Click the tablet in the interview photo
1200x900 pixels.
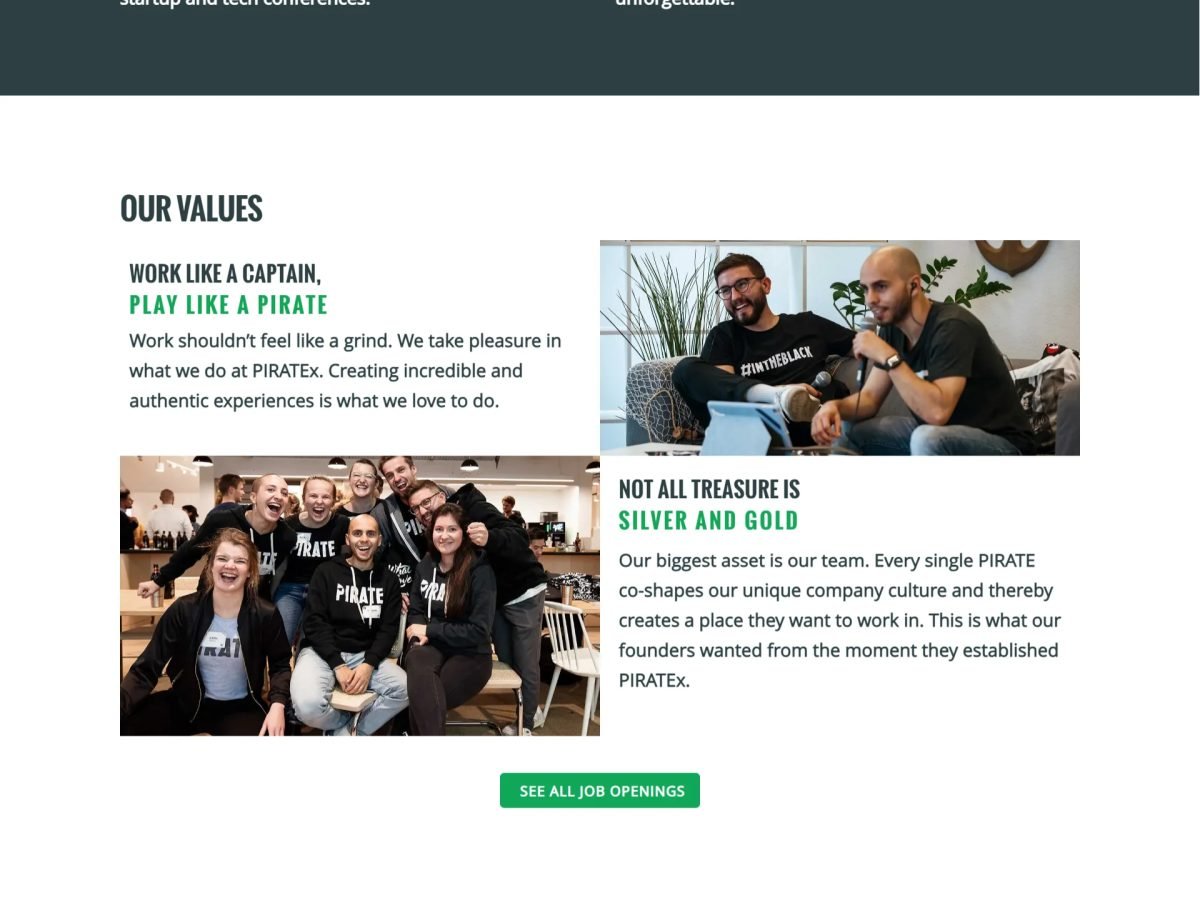point(748,426)
